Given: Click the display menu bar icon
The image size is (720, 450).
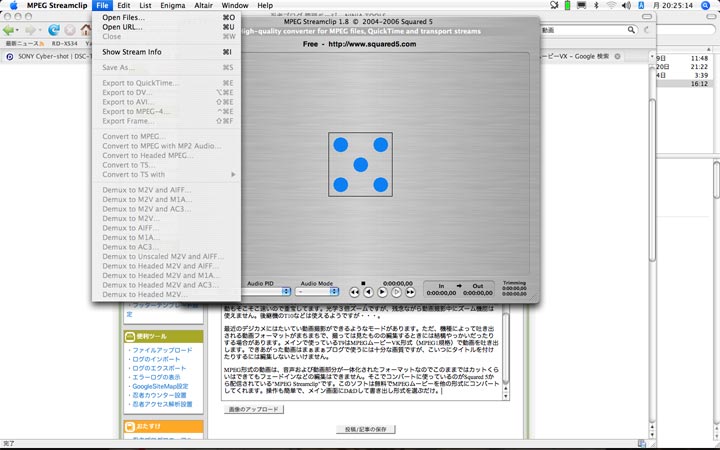Looking at the screenshot, I should (581, 6).
